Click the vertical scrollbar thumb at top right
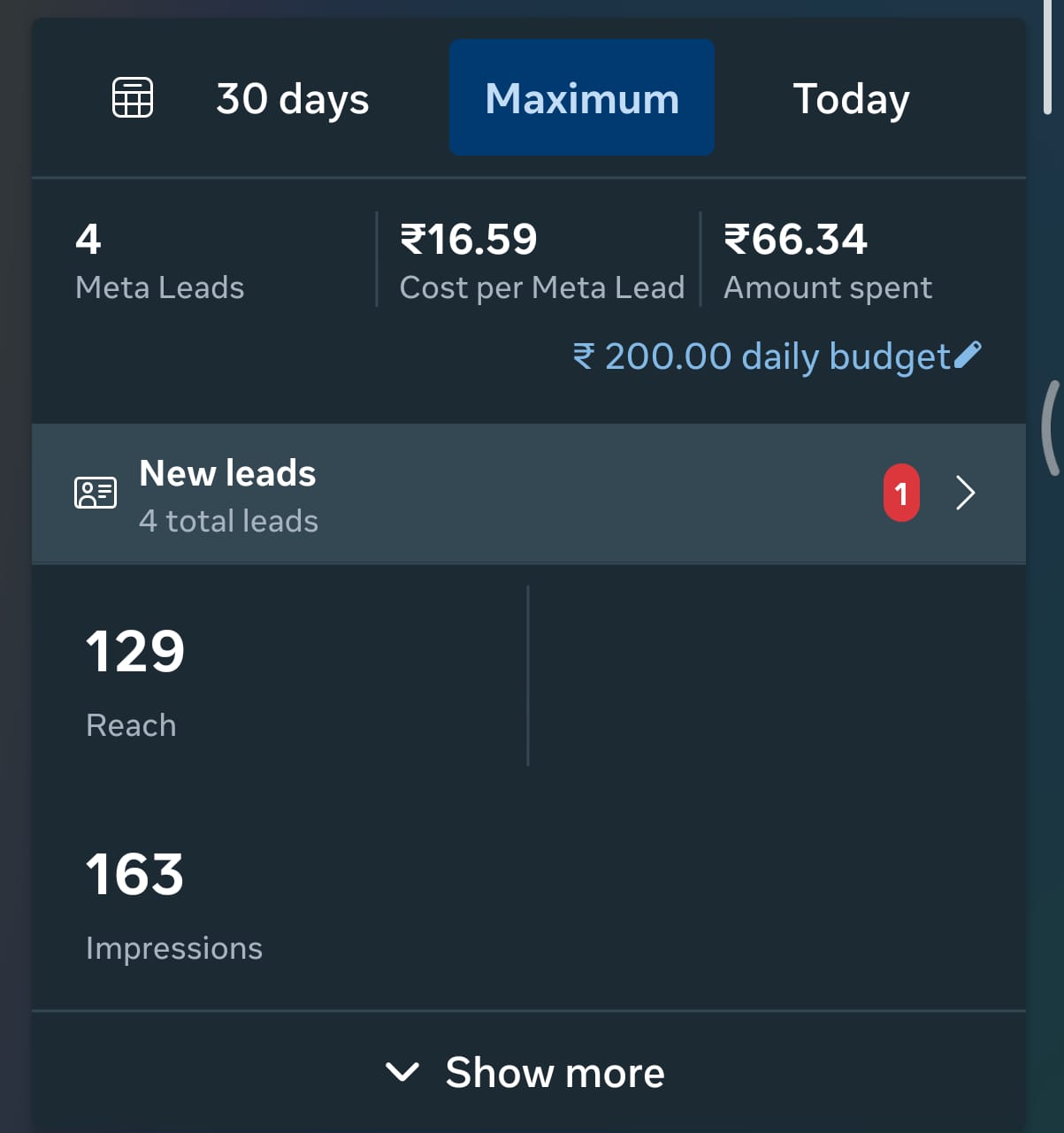The image size is (1064, 1133). (x=1048, y=57)
